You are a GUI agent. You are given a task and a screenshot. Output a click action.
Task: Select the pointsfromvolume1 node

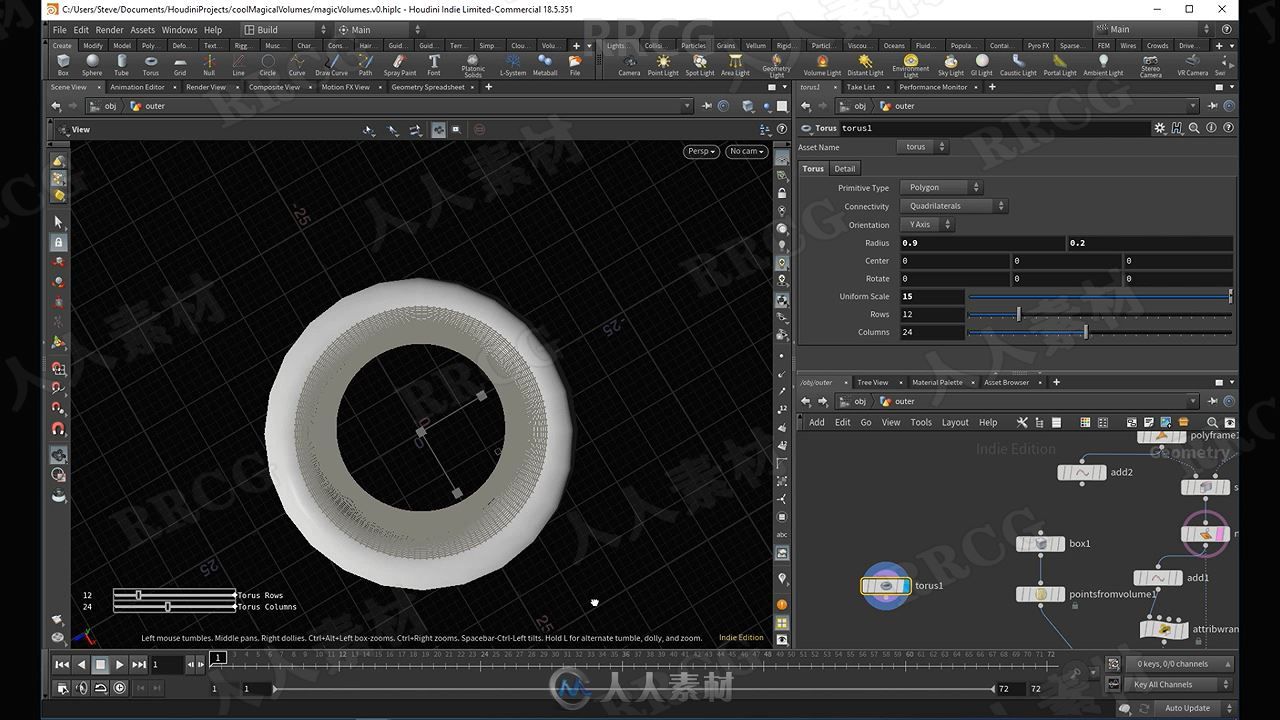pos(1040,594)
